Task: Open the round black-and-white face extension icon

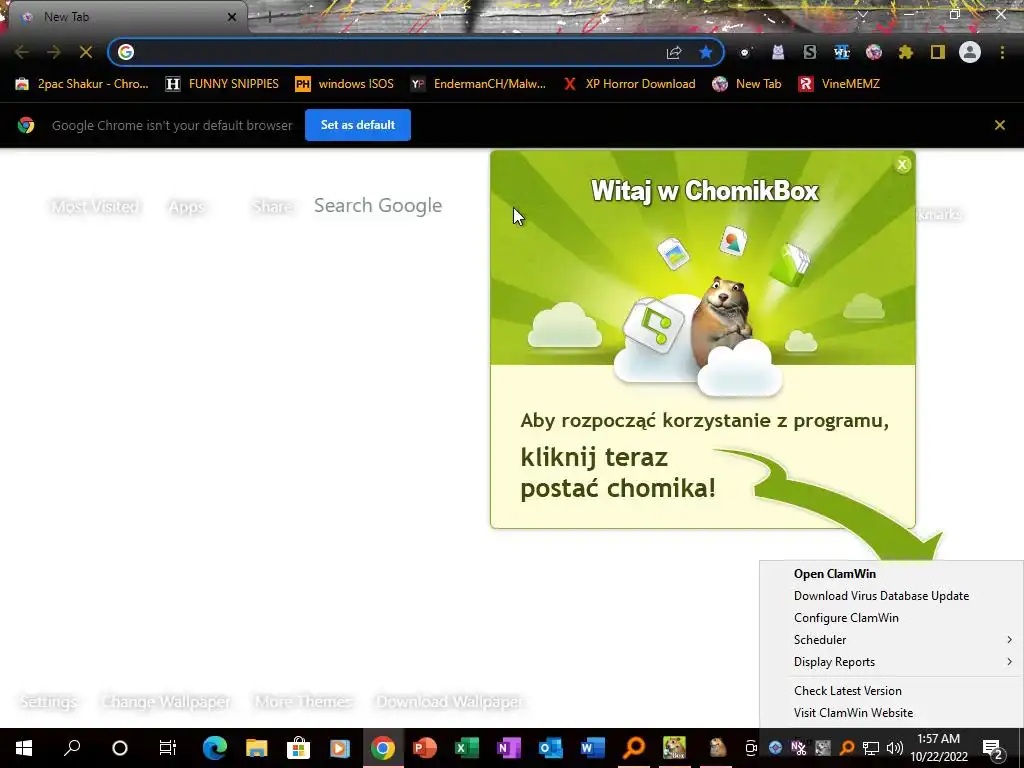Action: tap(745, 52)
